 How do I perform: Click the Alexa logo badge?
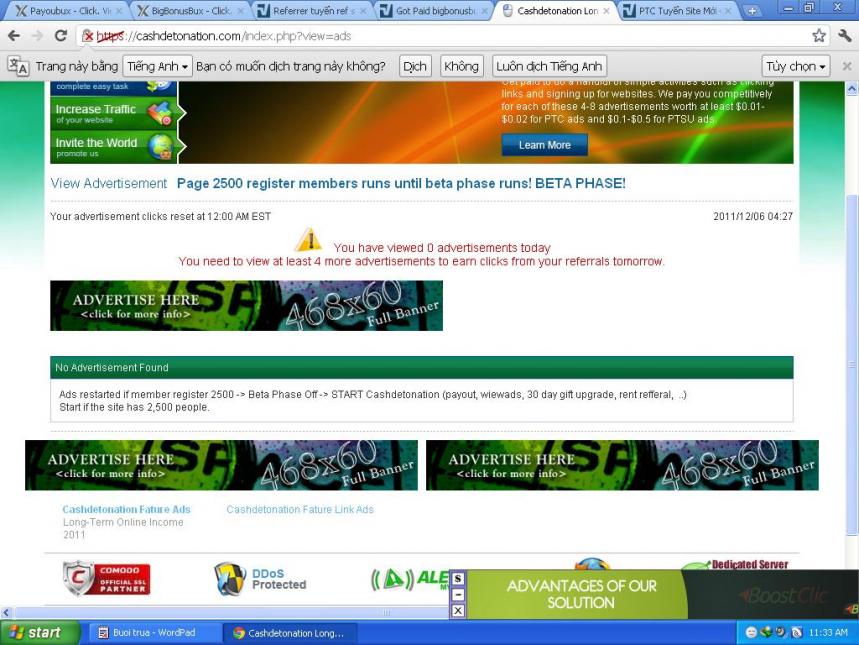click(410, 579)
